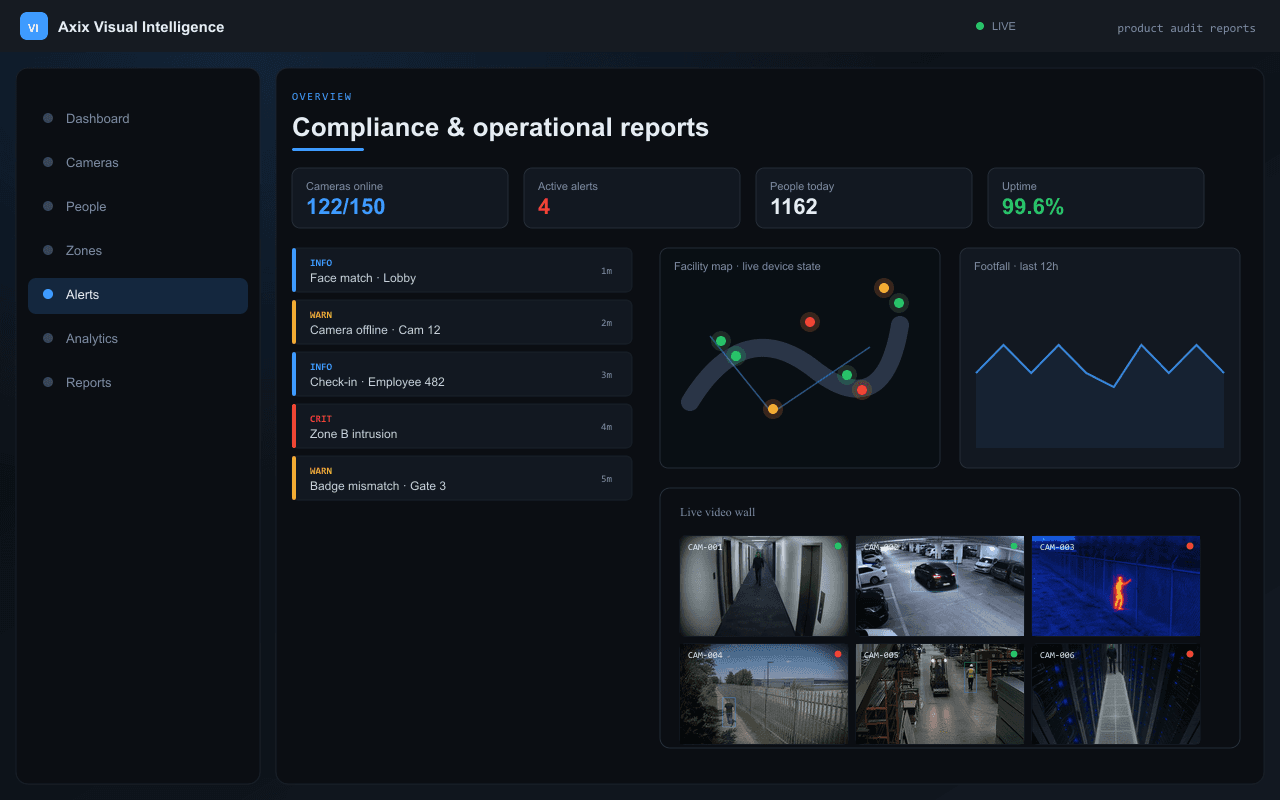The height and width of the screenshot is (800, 1280).
Task: Click the 2m timestamp on Camera offline alert
Action: tap(606, 323)
